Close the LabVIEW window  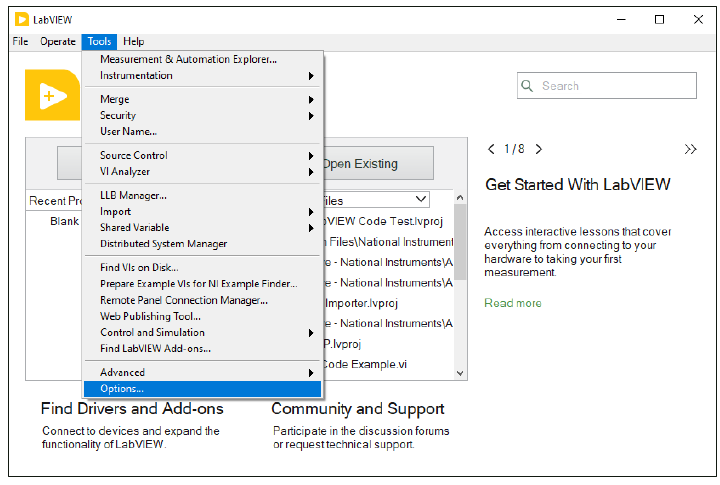click(x=698, y=20)
